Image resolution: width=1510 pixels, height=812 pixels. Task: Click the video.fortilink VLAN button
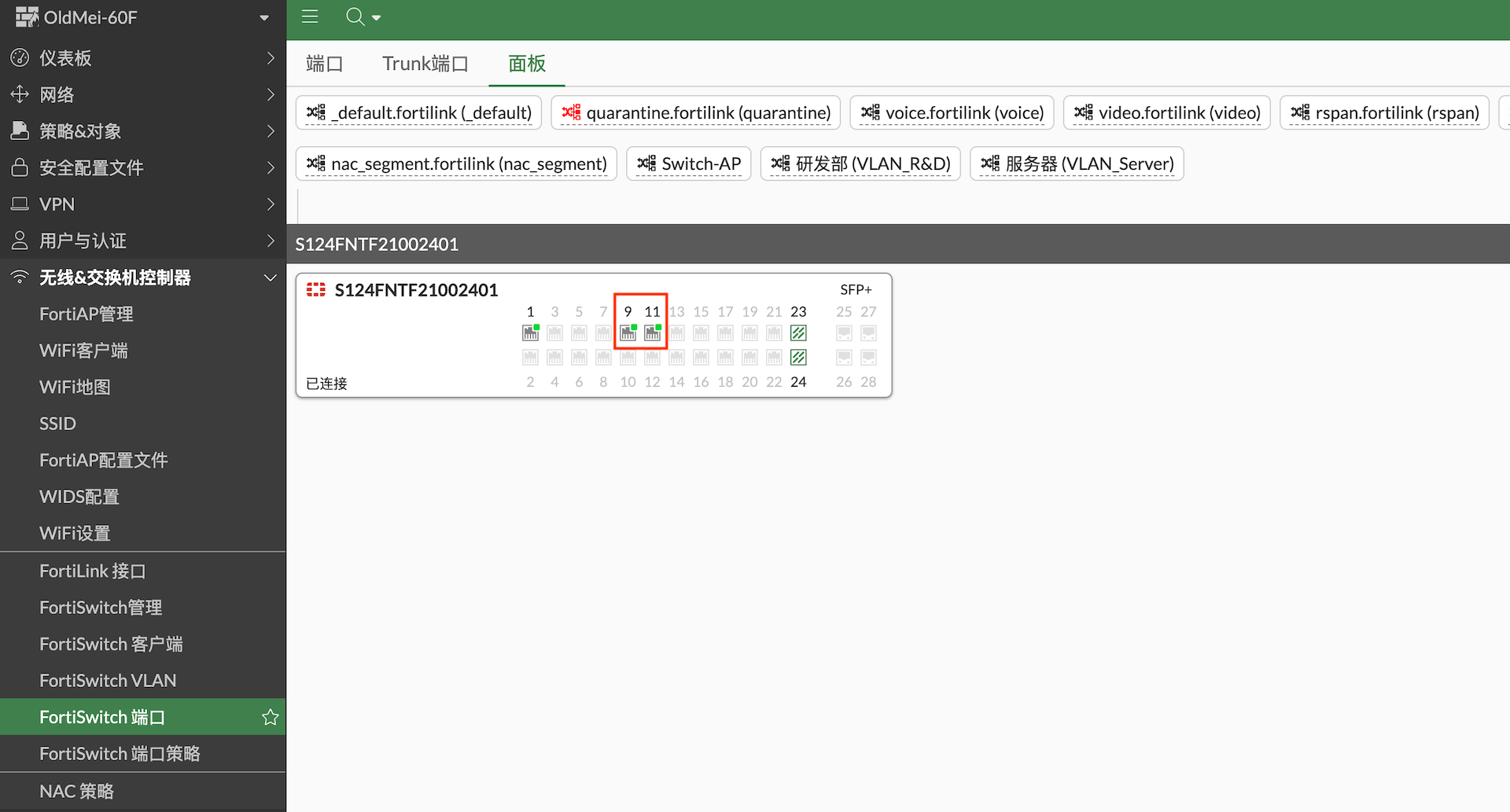1167,112
